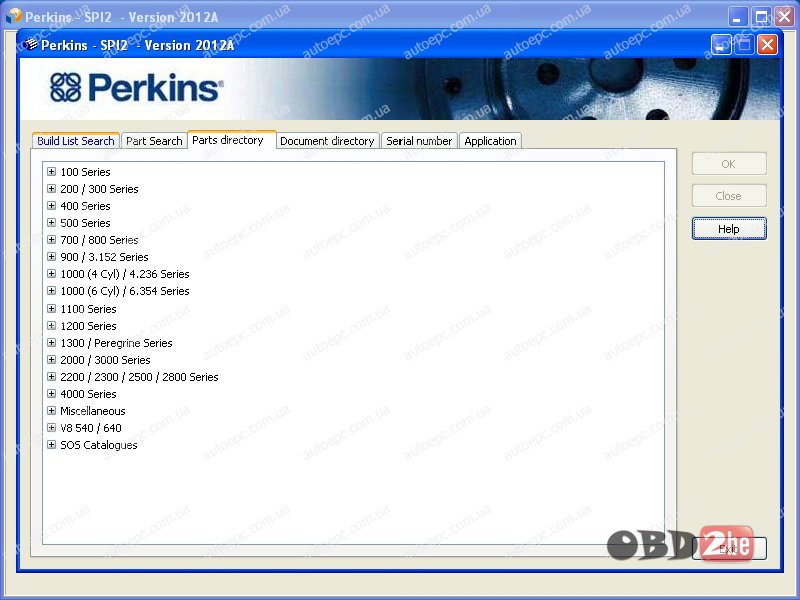Expand the V8 540 / 640 node
800x600 pixels.
(52, 428)
